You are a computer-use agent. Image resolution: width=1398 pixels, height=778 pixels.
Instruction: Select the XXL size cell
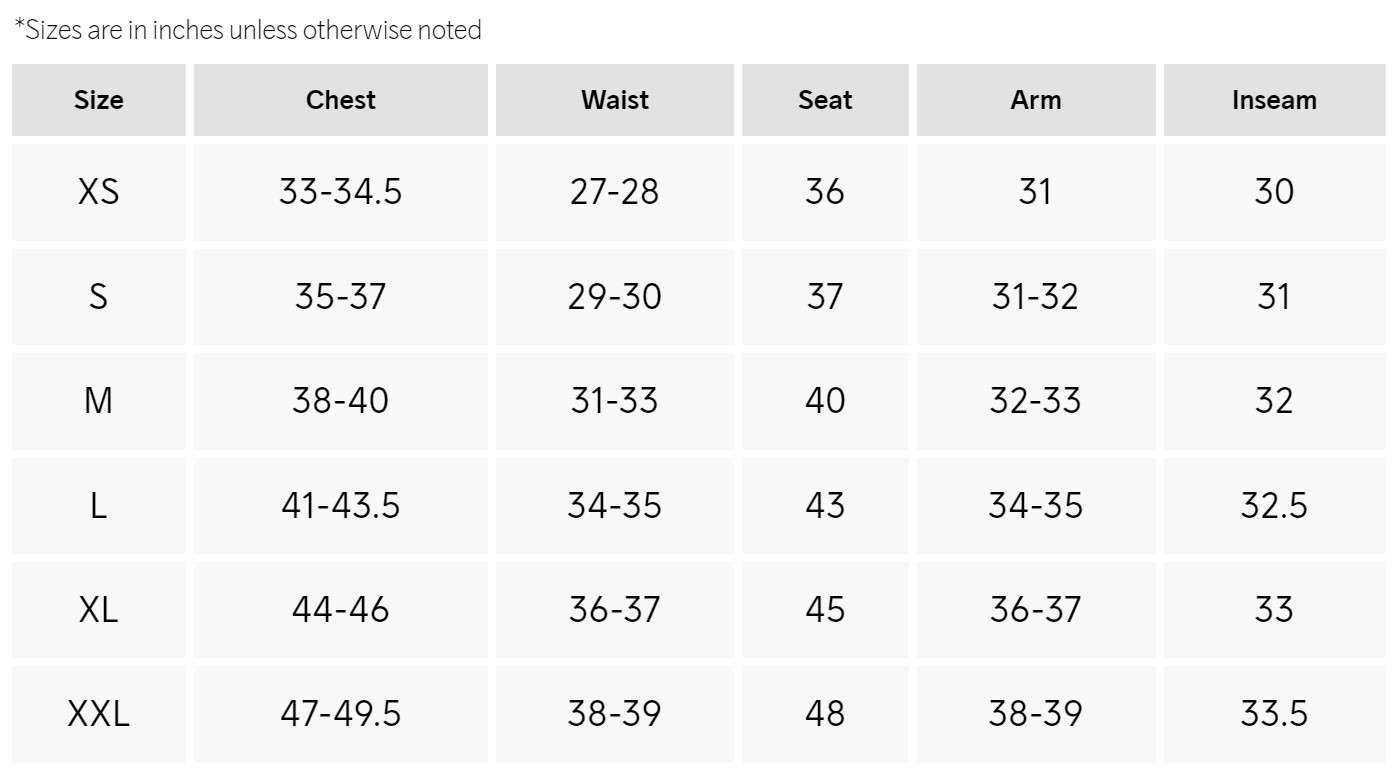(99, 714)
